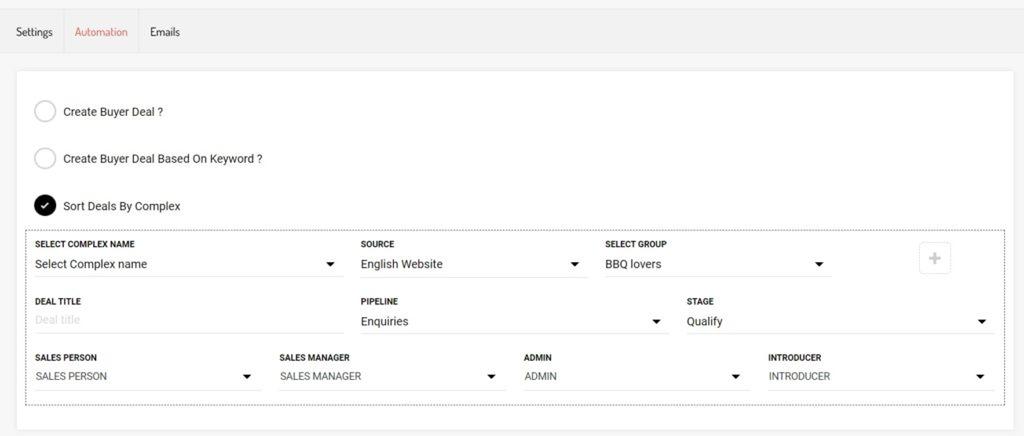Uncheck Sort Deals By Complex
Image resolution: width=1024 pixels, height=436 pixels.
click(x=45, y=206)
